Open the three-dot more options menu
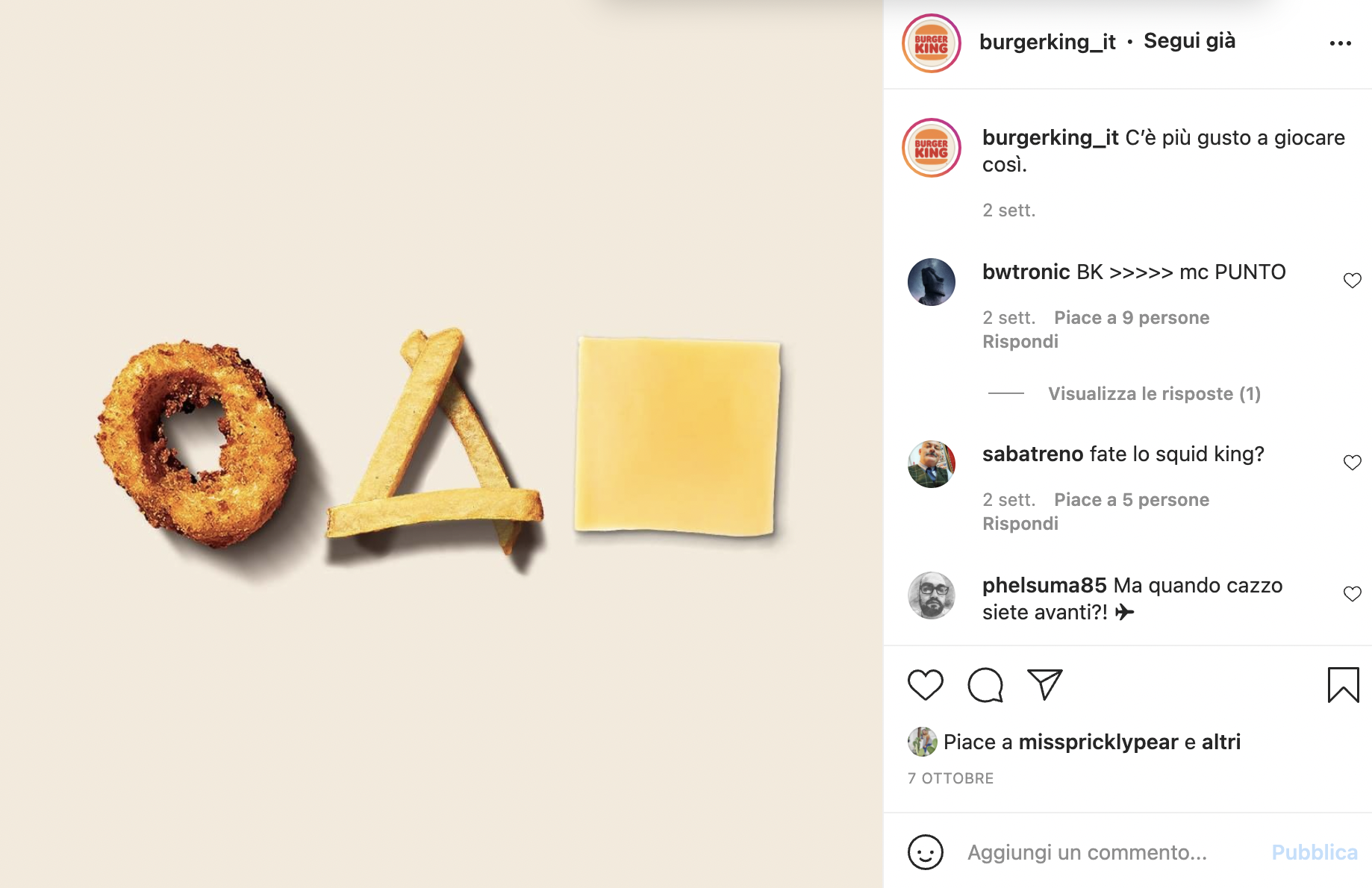This screenshot has height=888, width=1372. point(1341,43)
